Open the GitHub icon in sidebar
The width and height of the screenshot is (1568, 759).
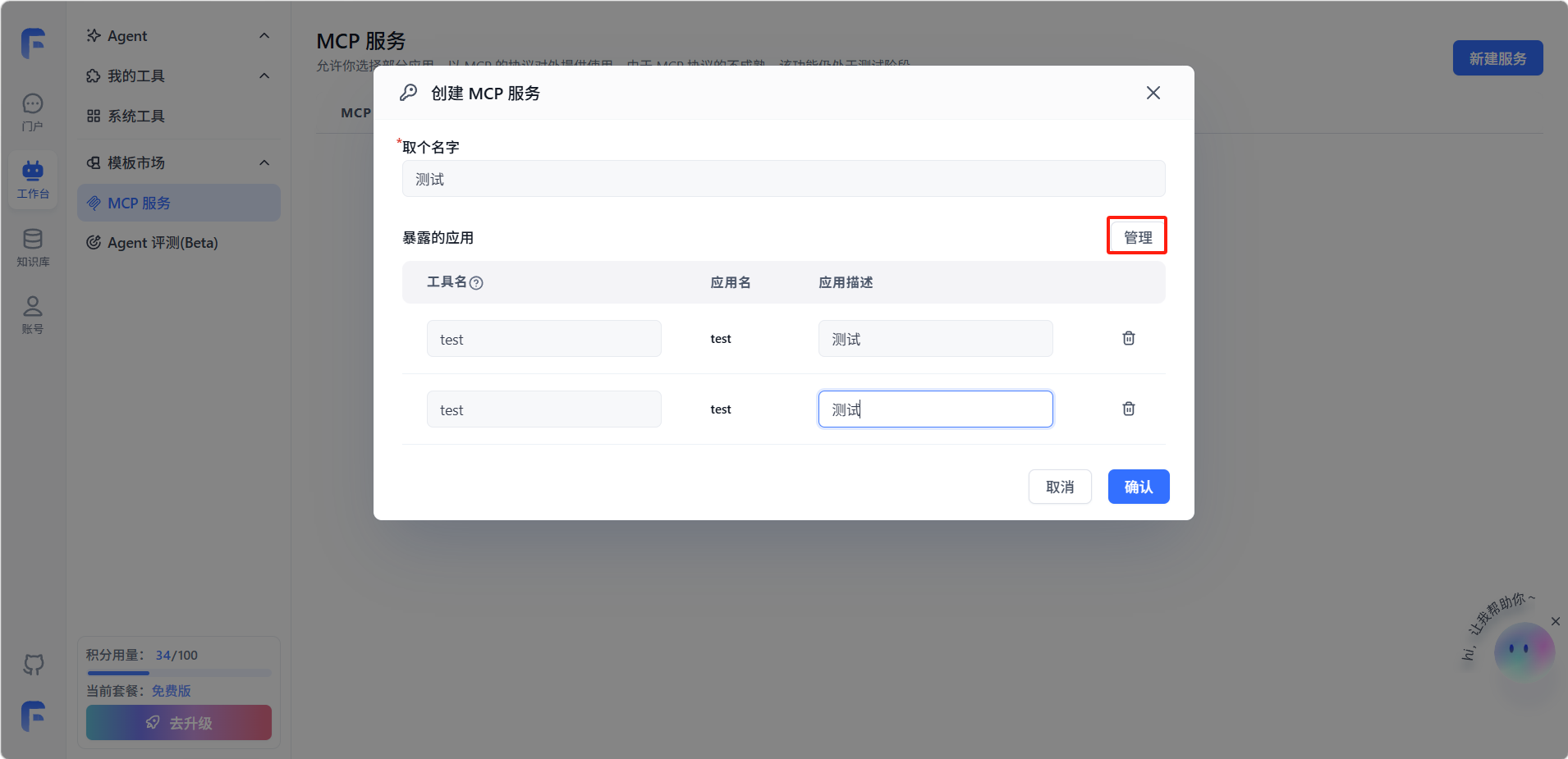[x=34, y=664]
